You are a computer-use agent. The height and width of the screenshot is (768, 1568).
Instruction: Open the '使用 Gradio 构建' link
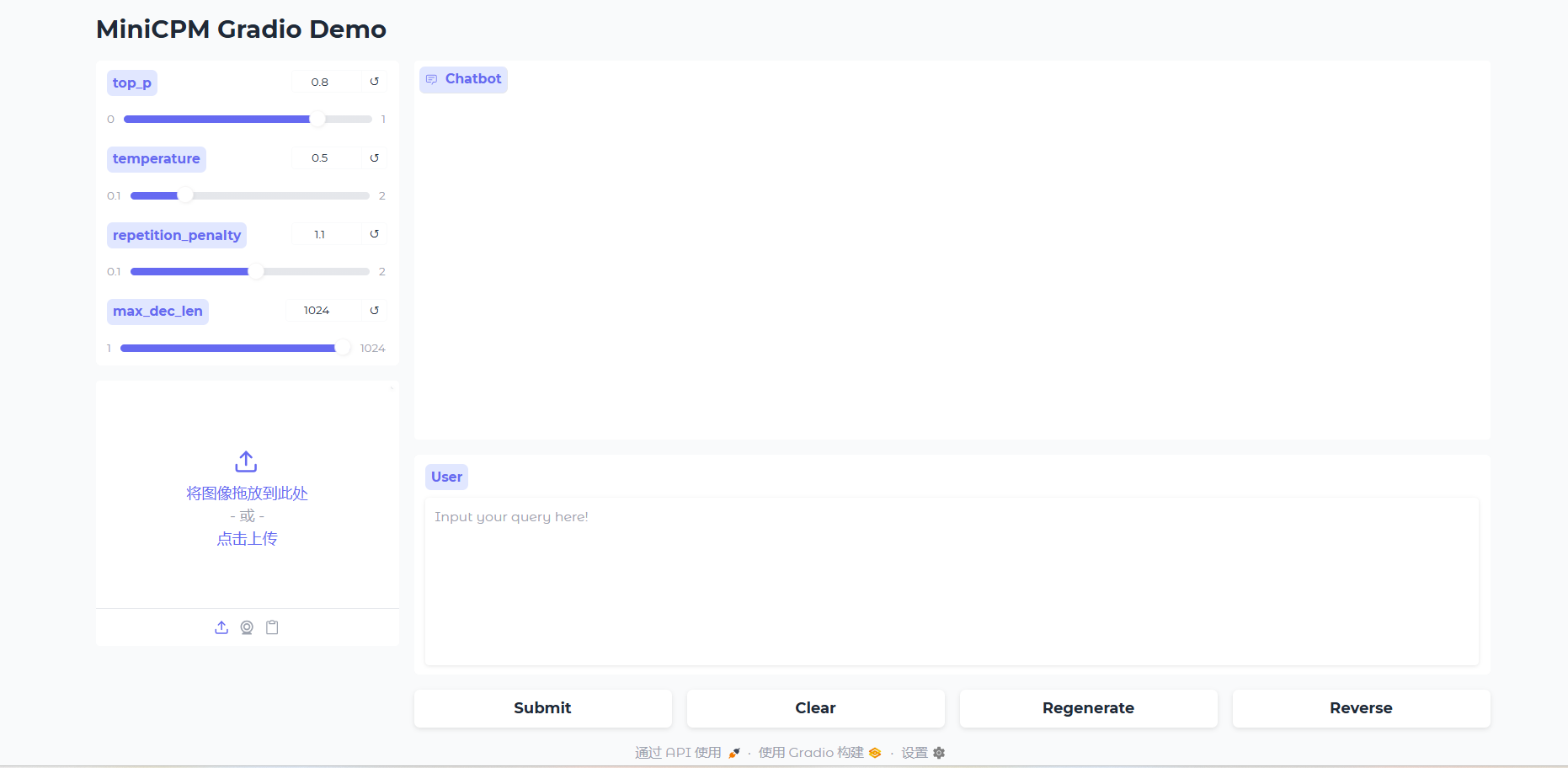pyautogui.click(x=819, y=753)
